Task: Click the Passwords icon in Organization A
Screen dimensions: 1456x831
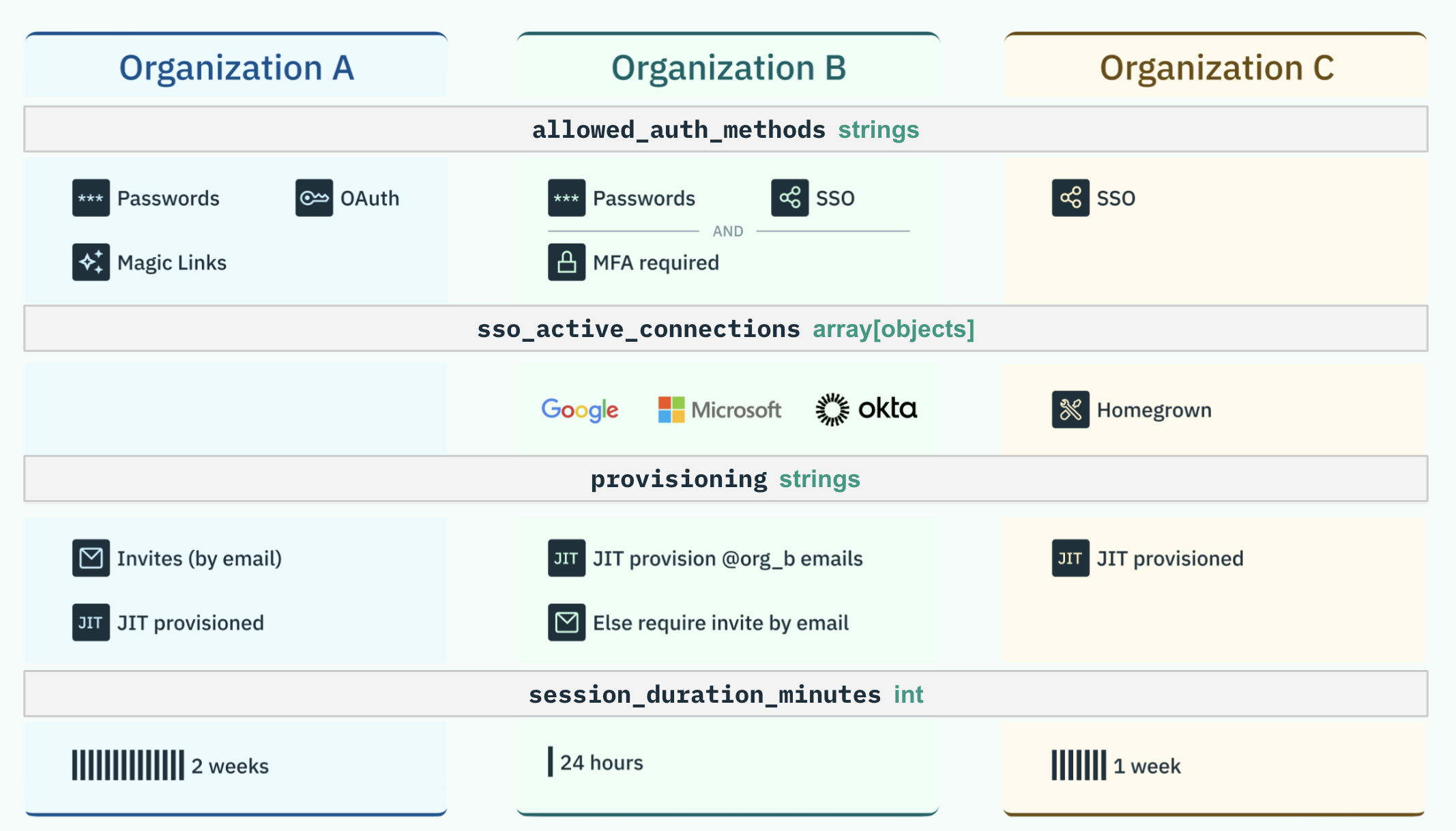Action: (91, 198)
